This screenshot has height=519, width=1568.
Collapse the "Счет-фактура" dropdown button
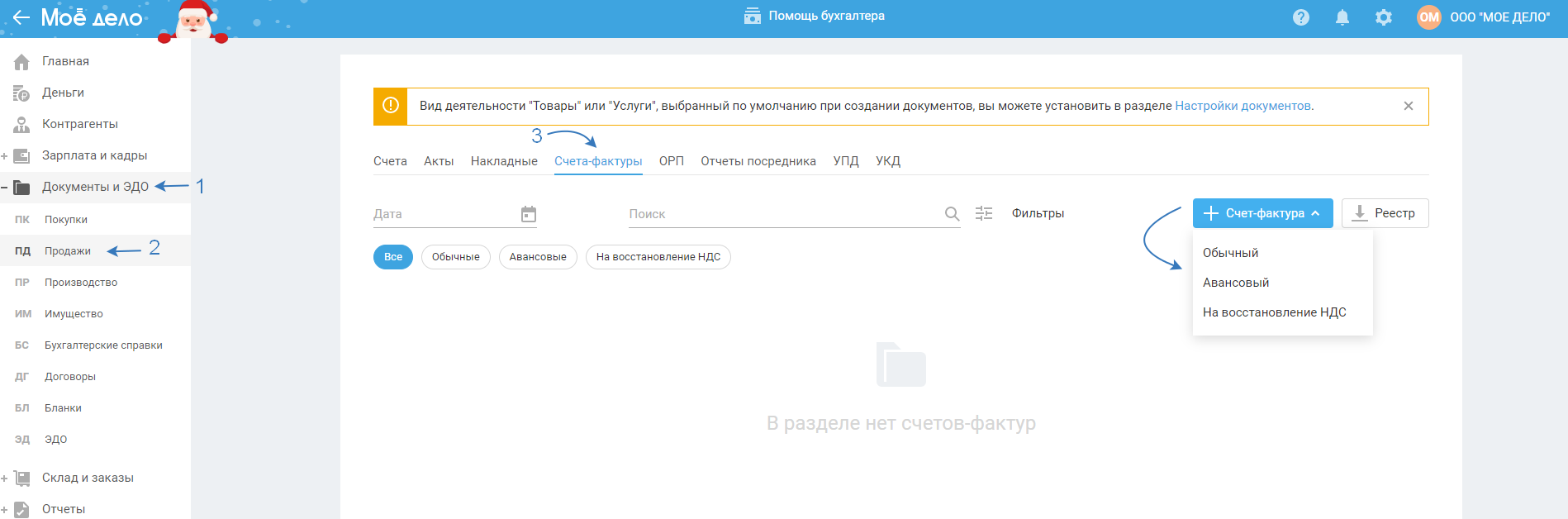[x=1262, y=213]
